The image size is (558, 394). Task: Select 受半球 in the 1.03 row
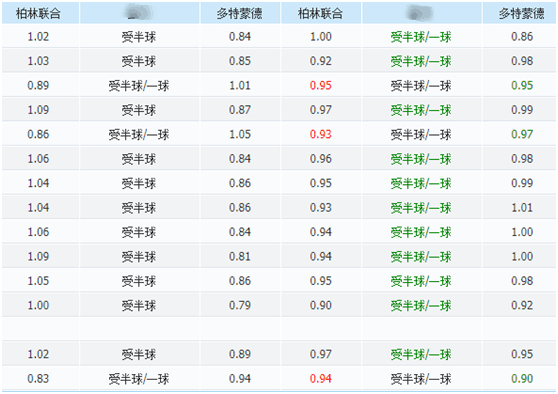click(139, 61)
